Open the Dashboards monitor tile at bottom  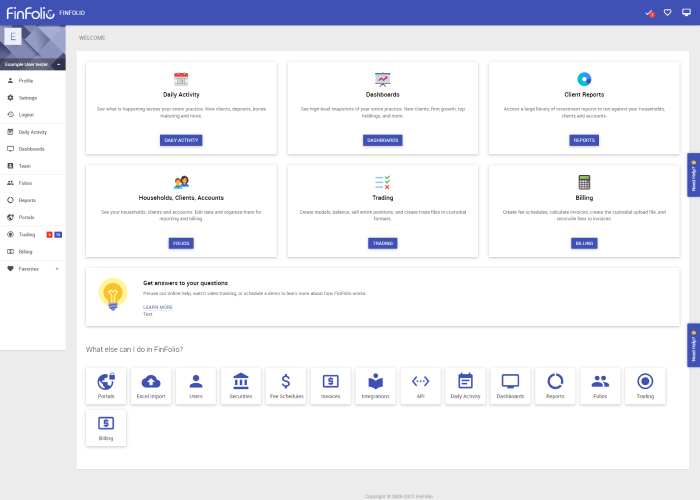point(510,386)
